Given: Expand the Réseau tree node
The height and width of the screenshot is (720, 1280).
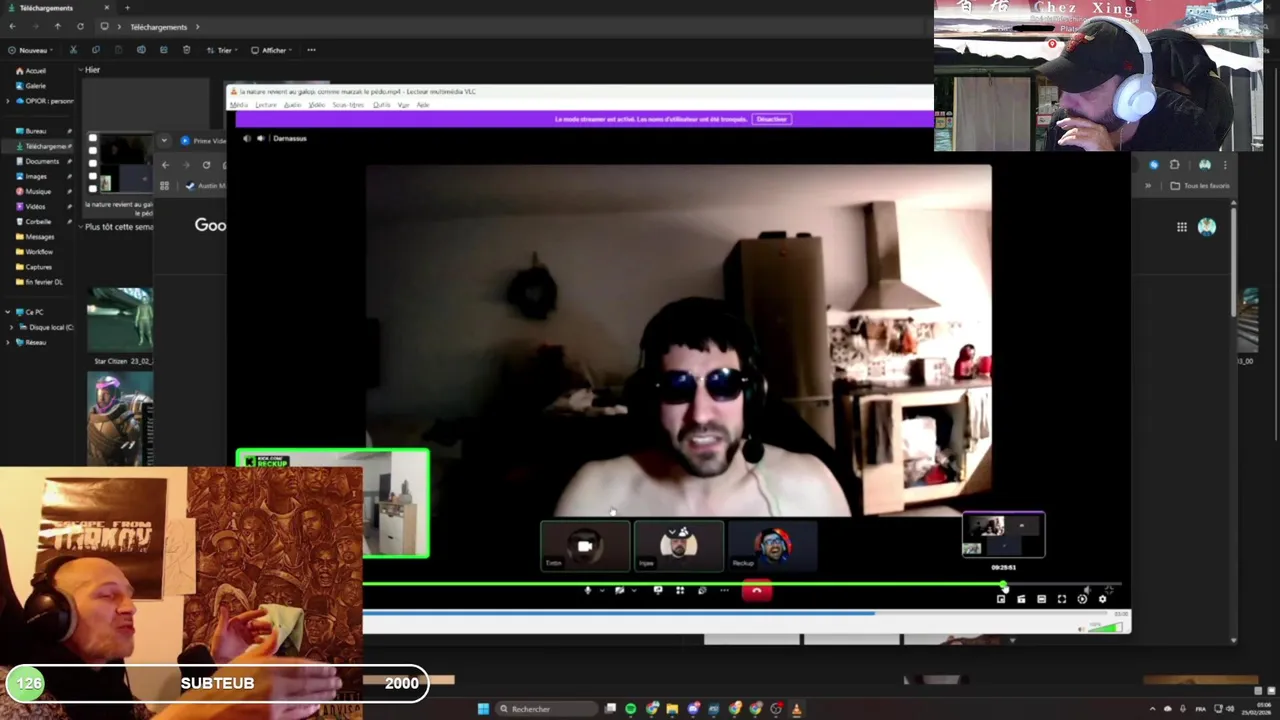Looking at the screenshot, I should (8, 342).
